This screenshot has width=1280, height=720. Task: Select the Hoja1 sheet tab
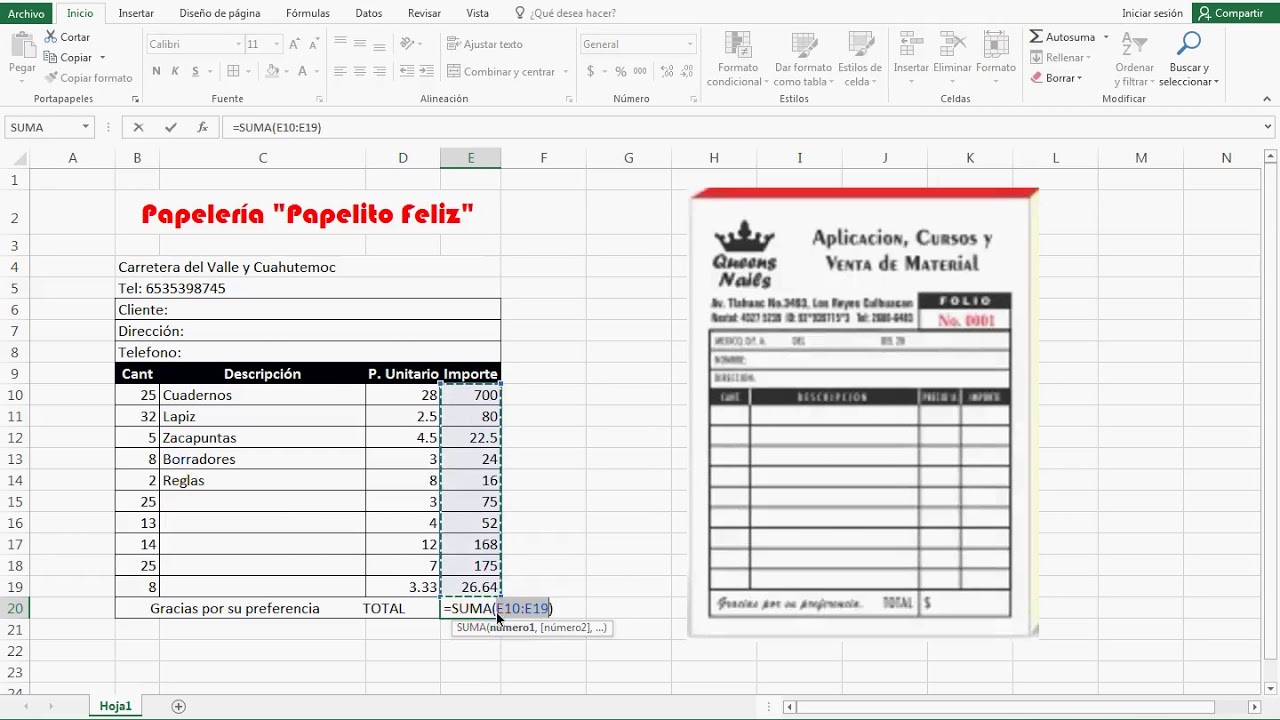click(x=115, y=706)
